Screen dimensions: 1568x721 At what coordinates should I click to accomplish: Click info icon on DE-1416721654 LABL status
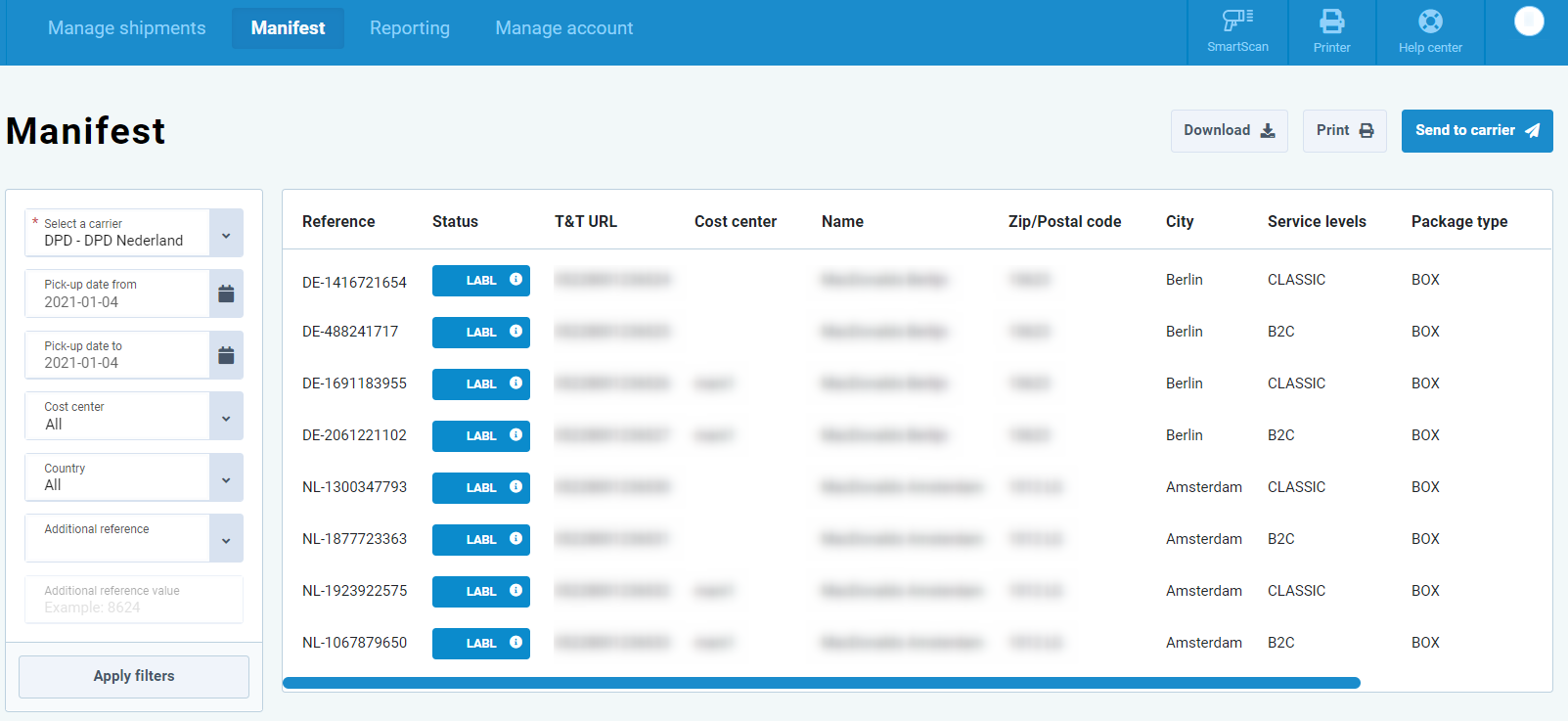[x=515, y=280]
